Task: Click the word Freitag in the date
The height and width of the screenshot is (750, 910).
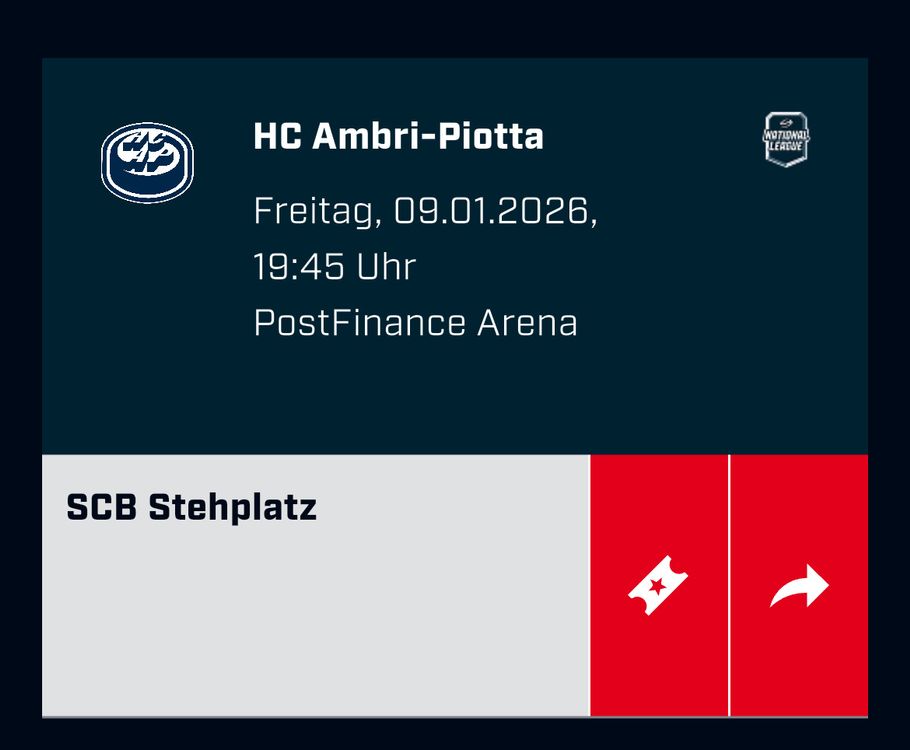Action: coord(314,211)
